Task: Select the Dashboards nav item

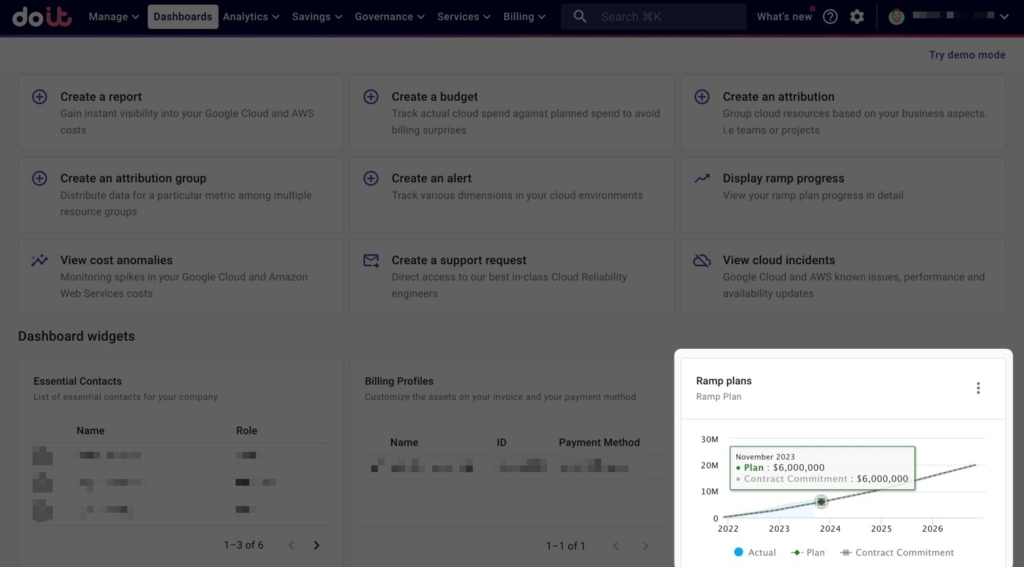Action: coord(183,17)
